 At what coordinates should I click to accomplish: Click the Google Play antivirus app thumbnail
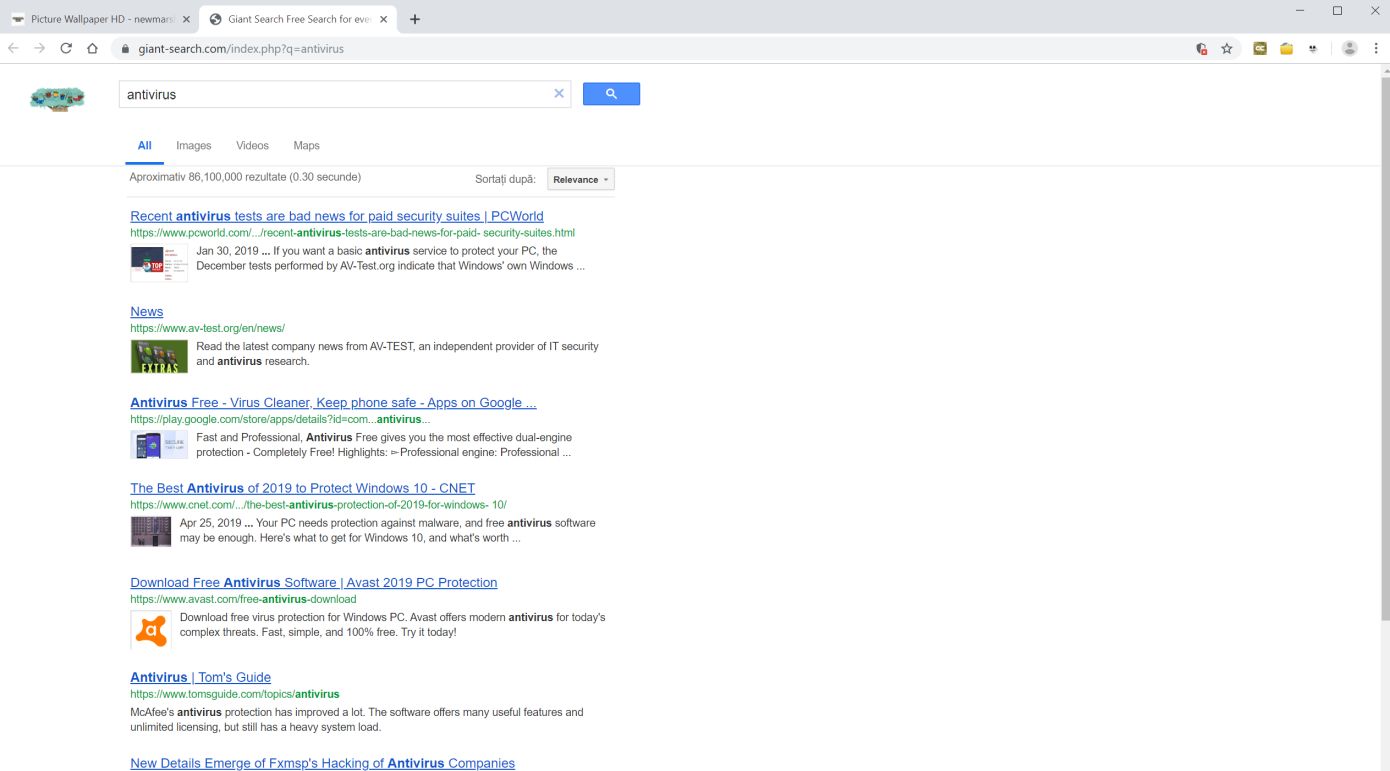tap(159, 445)
